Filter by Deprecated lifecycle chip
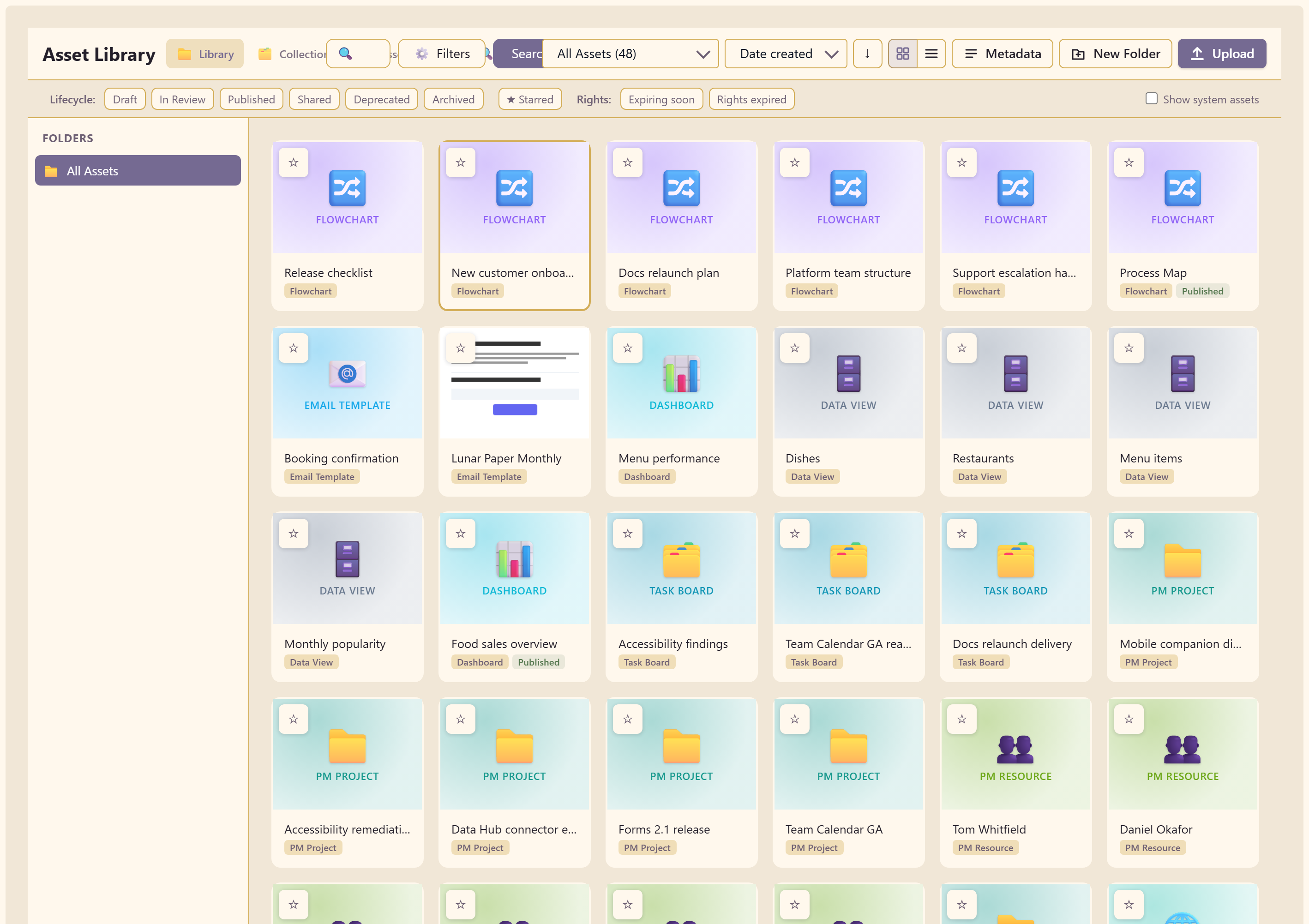Viewport: 1309px width, 924px height. click(x=381, y=99)
